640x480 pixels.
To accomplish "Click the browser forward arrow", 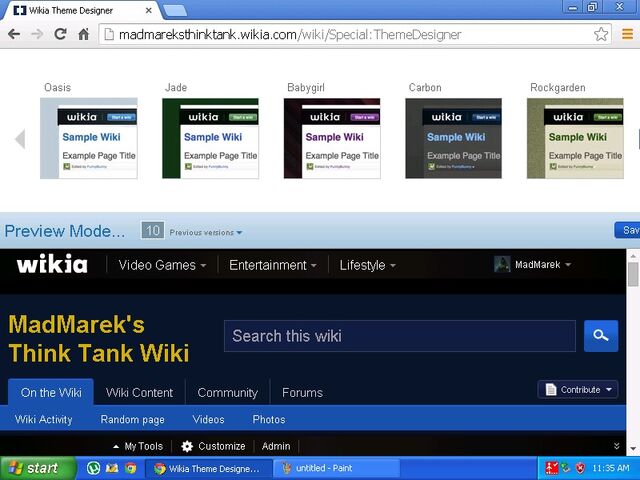I will (37, 34).
